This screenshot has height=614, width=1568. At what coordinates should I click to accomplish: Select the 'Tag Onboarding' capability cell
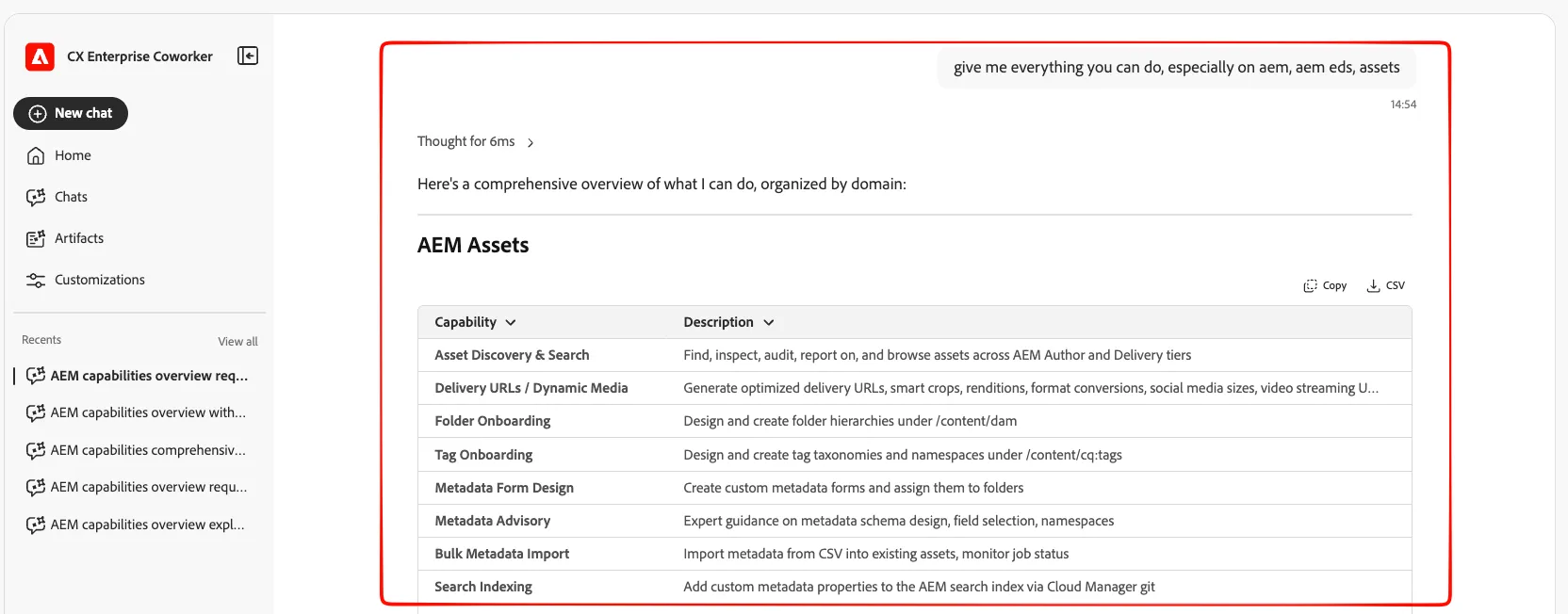click(483, 455)
